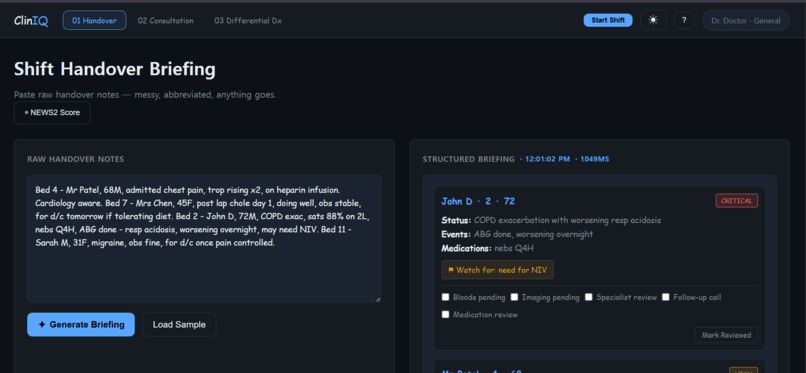This screenshot has height=373, width=806.
Task: Click the Shift Handover Briefing heading
Action: 115,69
